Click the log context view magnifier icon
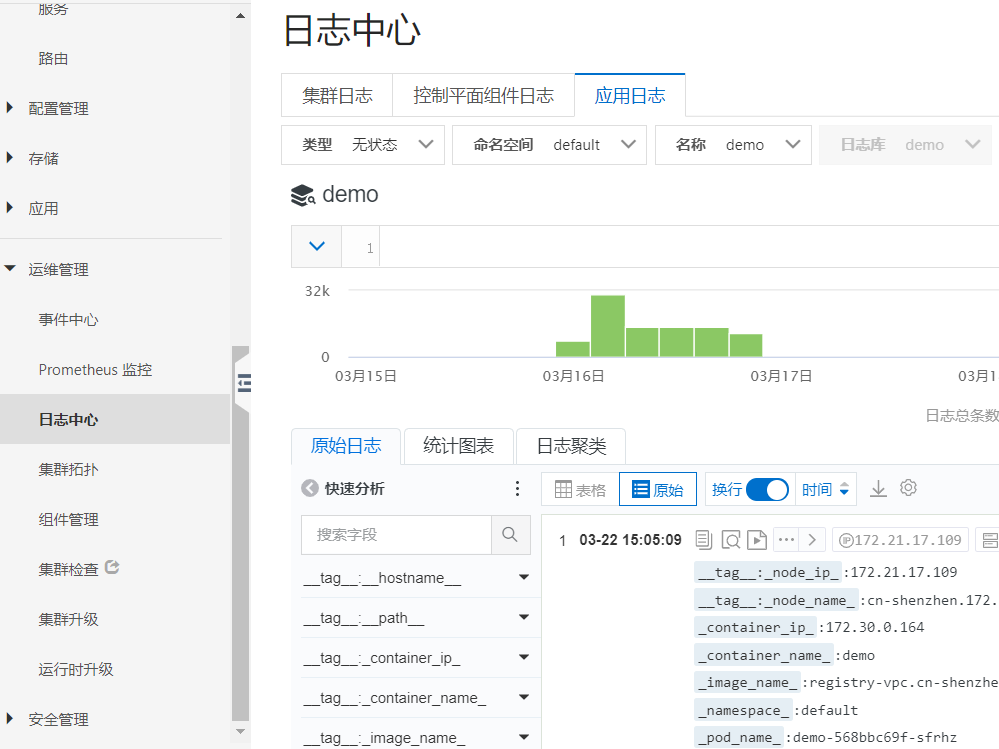The image size is (999, 749). point(731,540)
